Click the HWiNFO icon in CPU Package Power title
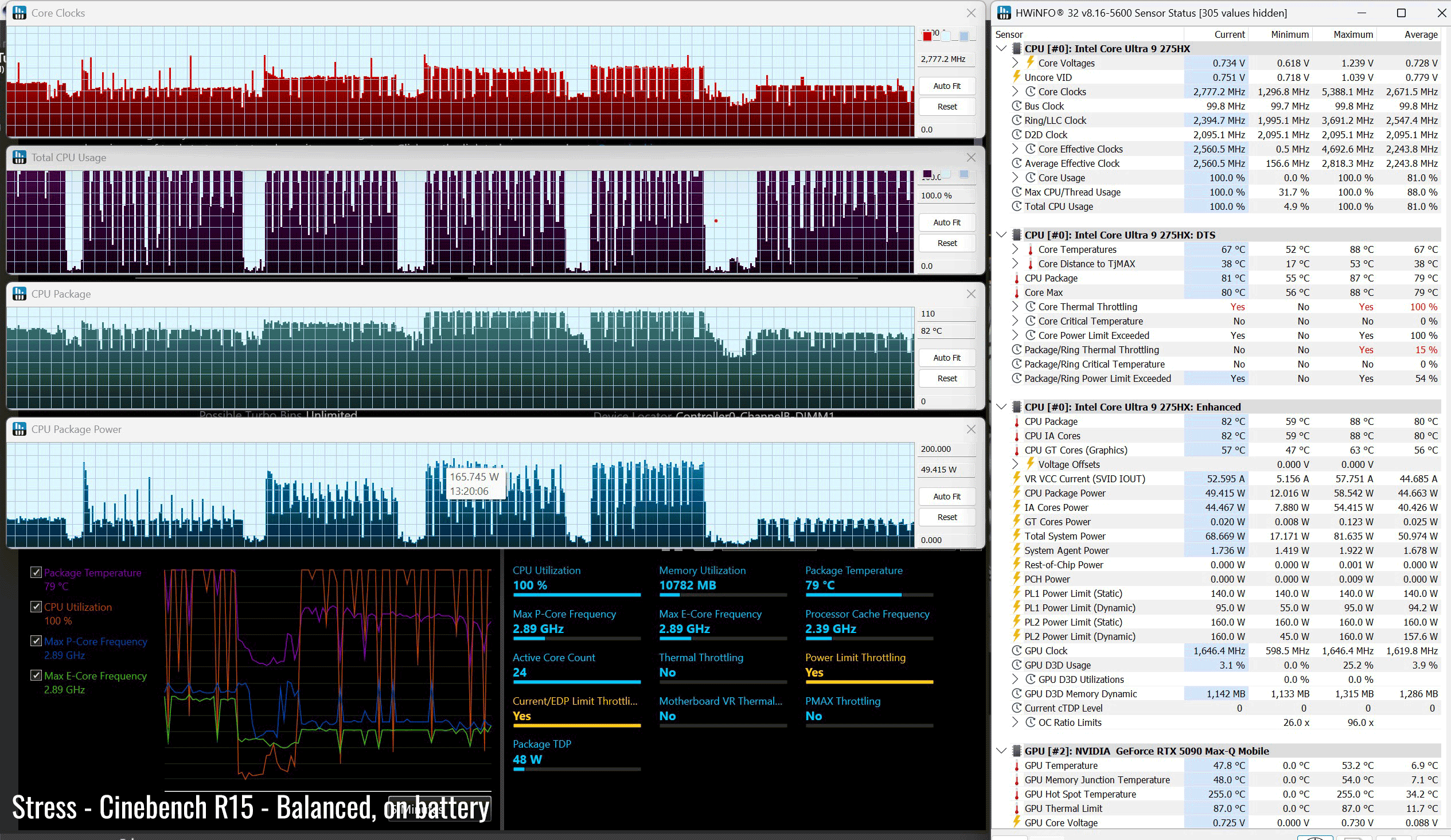Viewport: 1451px width, 840px height. [x=19, y=429]
